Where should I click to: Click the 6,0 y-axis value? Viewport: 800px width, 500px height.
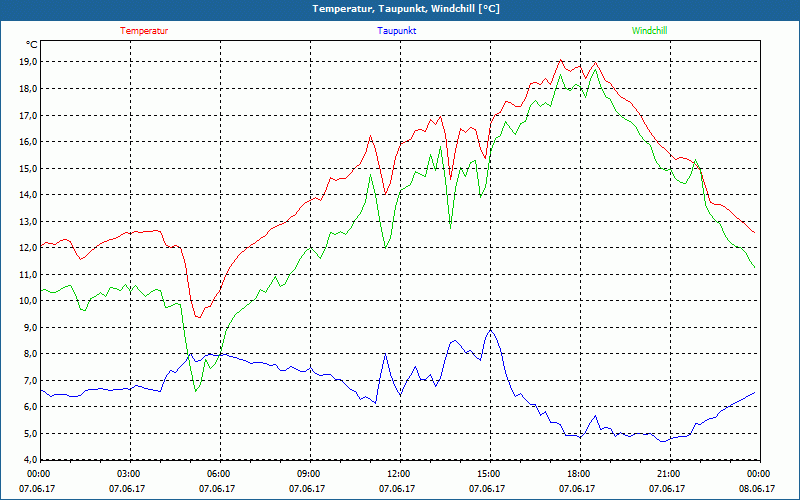click(x=31, y=407)
